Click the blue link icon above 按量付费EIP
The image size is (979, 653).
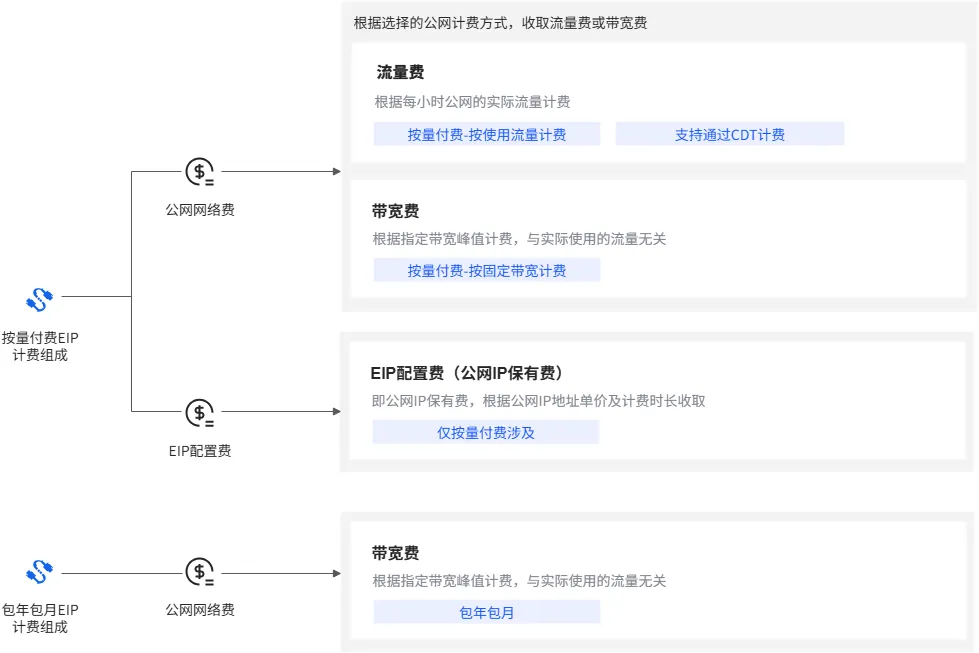39,298
